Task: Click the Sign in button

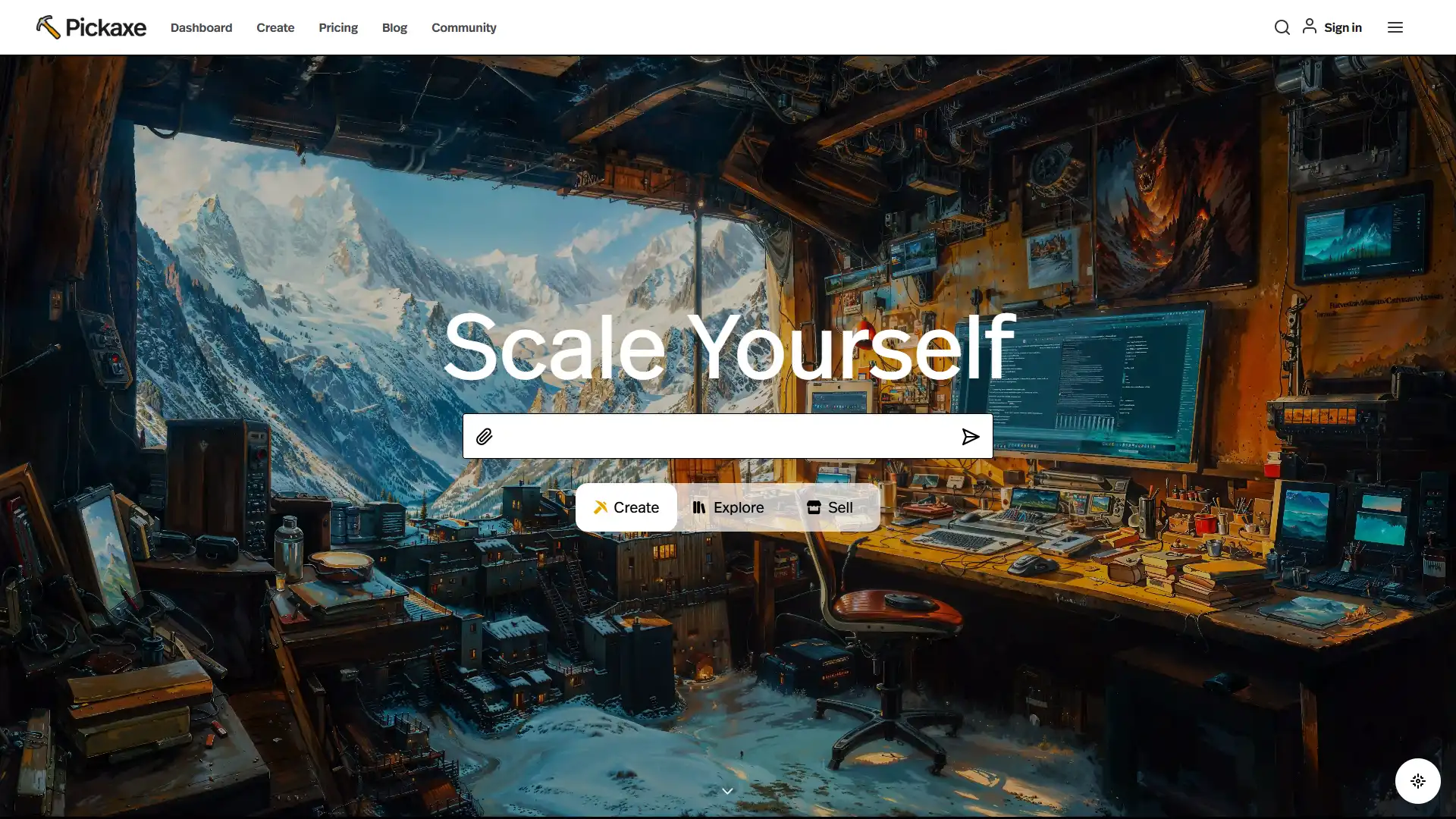Action: pos(1331,27)
